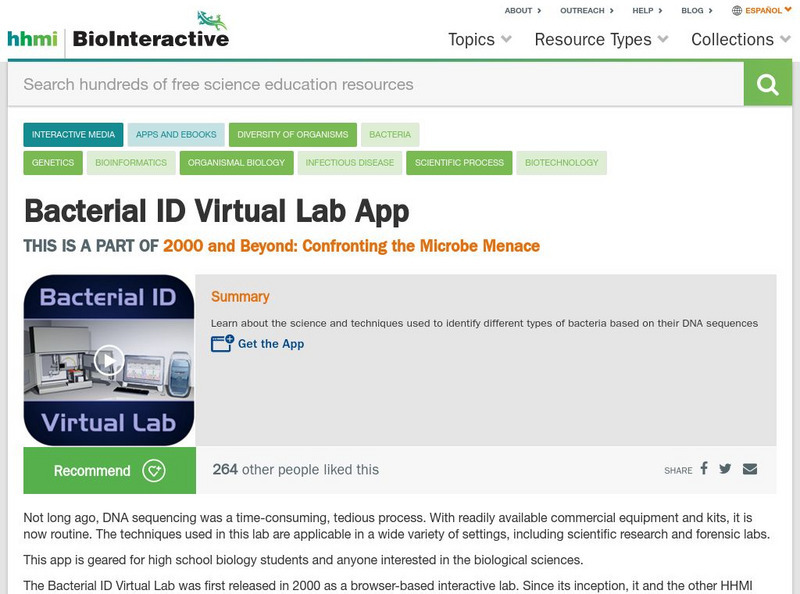Open the Help menu
800x594 pixels.
coord(647,10)
